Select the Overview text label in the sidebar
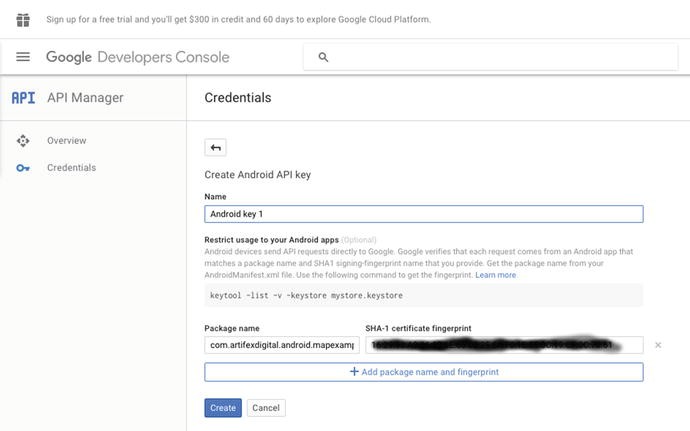This screenshot has height=431, width=690. coord(66,141)
